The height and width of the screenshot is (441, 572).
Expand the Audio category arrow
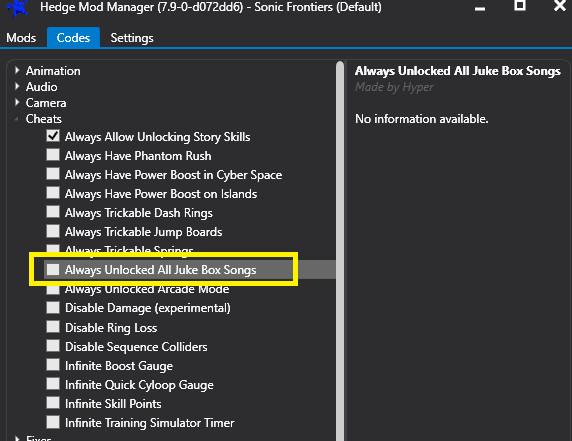17,86
